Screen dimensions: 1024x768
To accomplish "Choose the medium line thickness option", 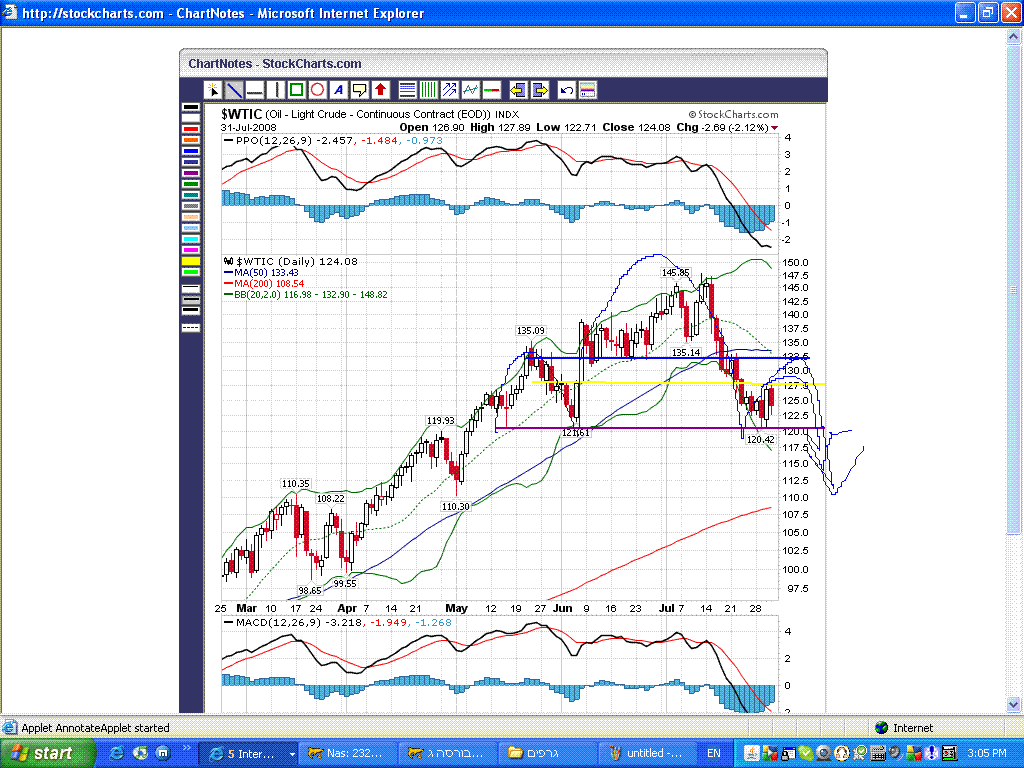I will click(x=191, y=300).
